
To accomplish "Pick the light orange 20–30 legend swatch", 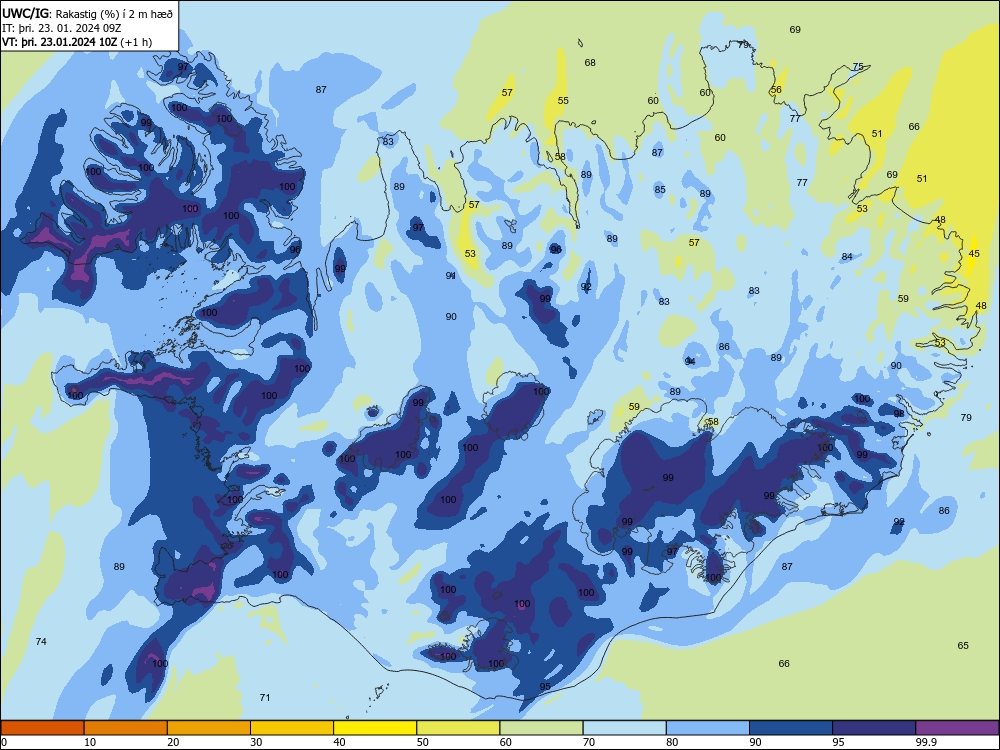I will 209,728.
